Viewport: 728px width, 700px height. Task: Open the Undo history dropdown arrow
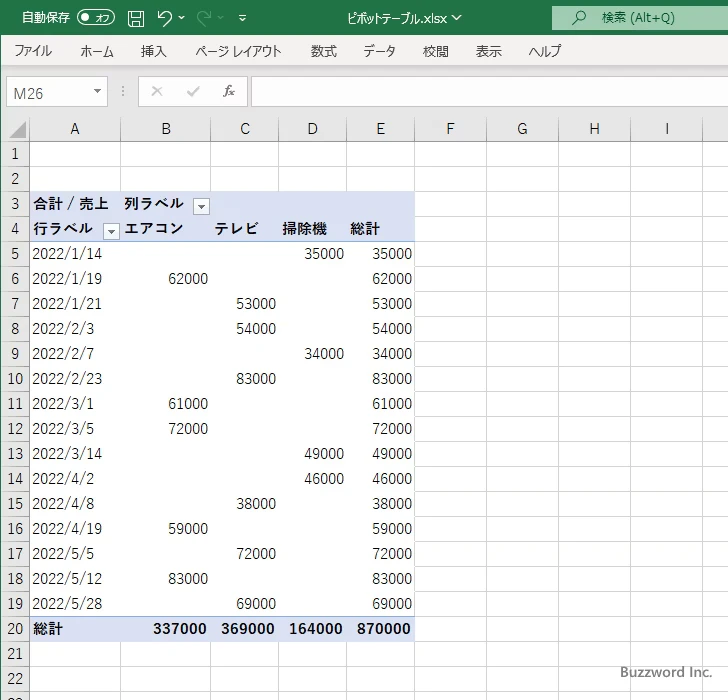click(x=181, y=18)
